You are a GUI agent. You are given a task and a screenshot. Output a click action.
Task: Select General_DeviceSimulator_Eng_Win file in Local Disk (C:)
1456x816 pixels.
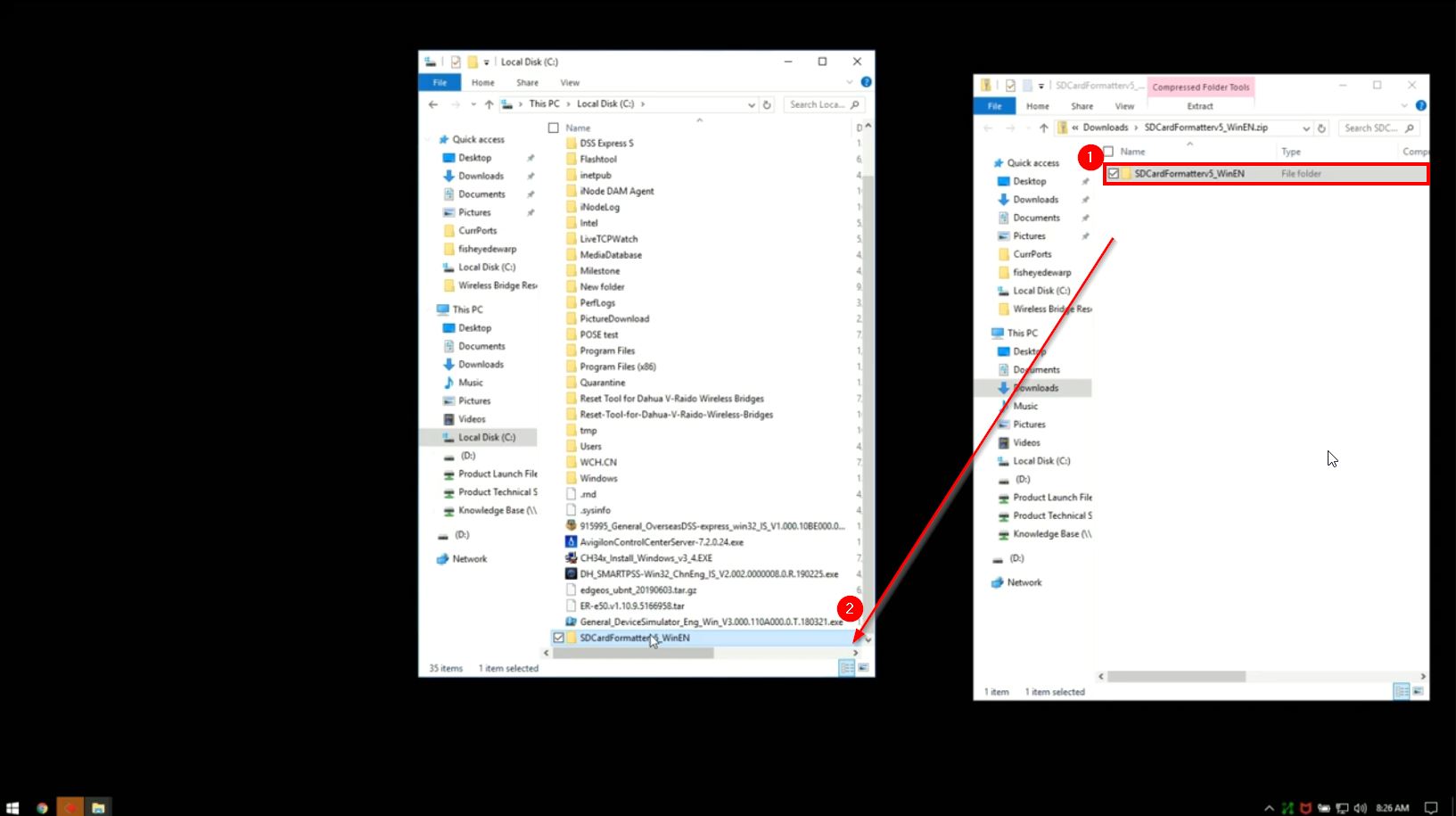pyautogui.click(x=704, y=622)
